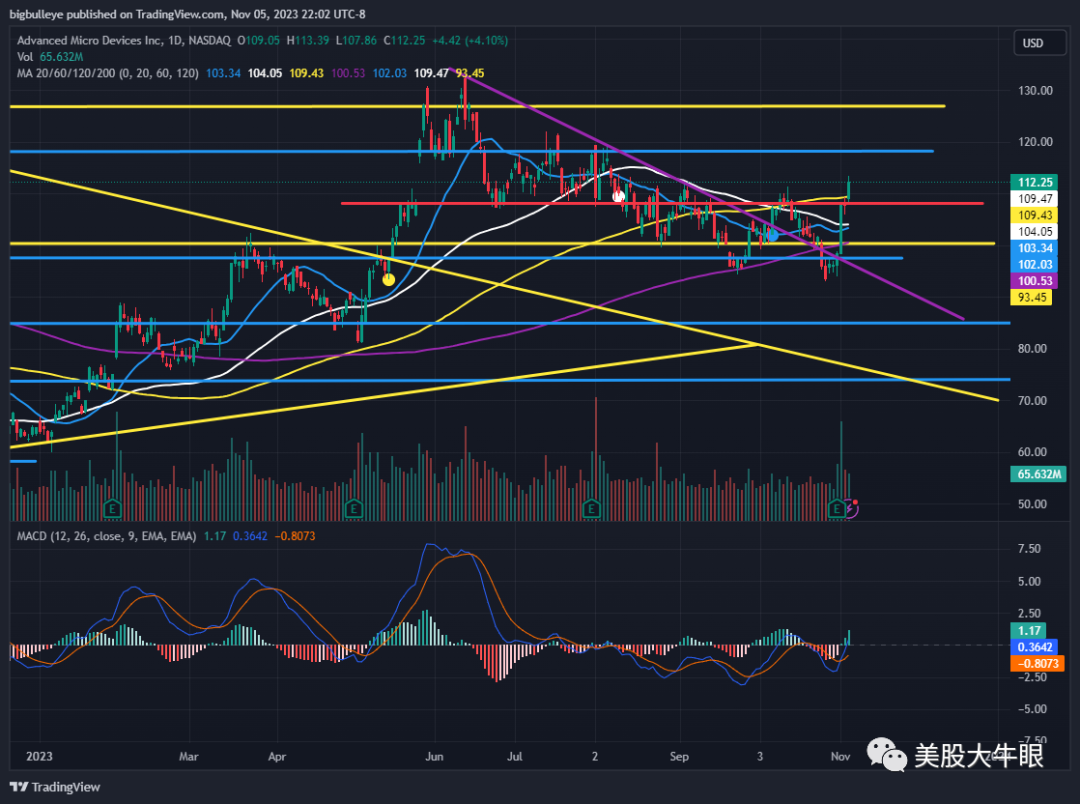Viewport: 1080px width, 804px height.
Task: Click the low value L107.86 in the legend
Action: pos(356,41)
